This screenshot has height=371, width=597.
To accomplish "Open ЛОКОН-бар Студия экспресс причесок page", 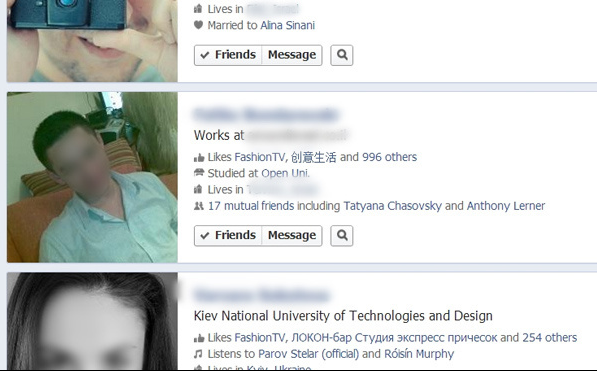I will click(394, 337).
